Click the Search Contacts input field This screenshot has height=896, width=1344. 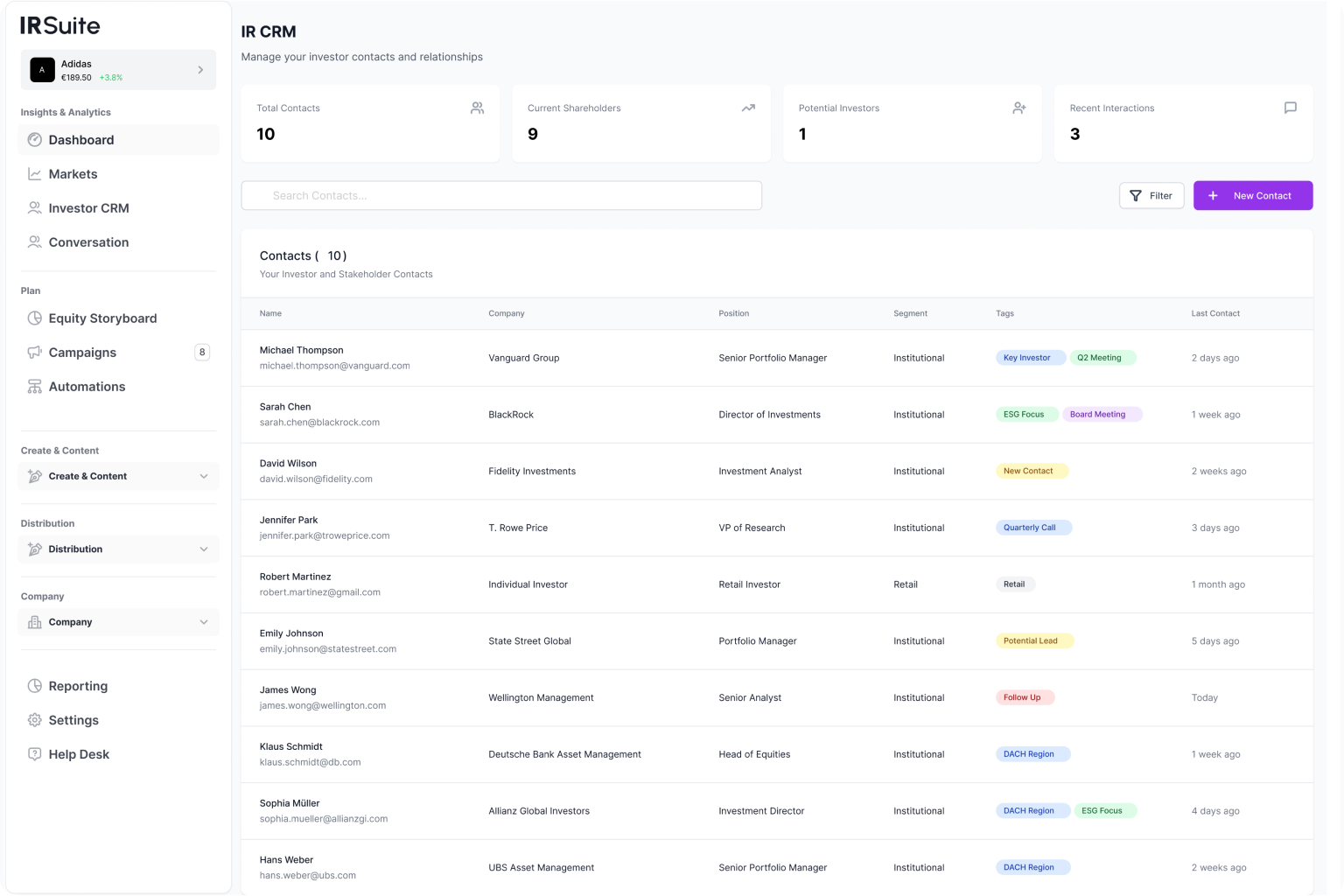(x=501, y=195)
